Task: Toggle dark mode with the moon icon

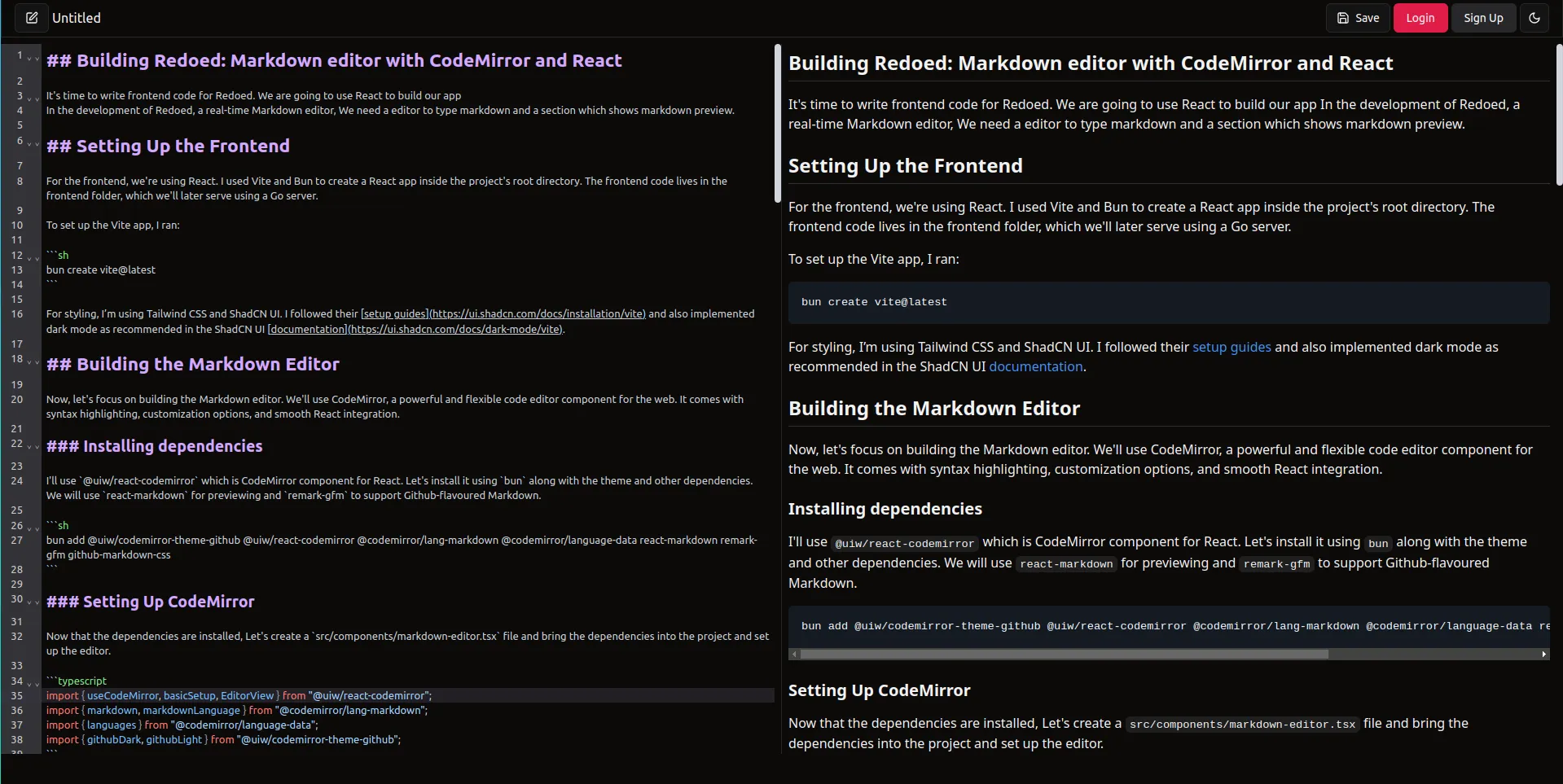Action: [x=1534, y=18]
